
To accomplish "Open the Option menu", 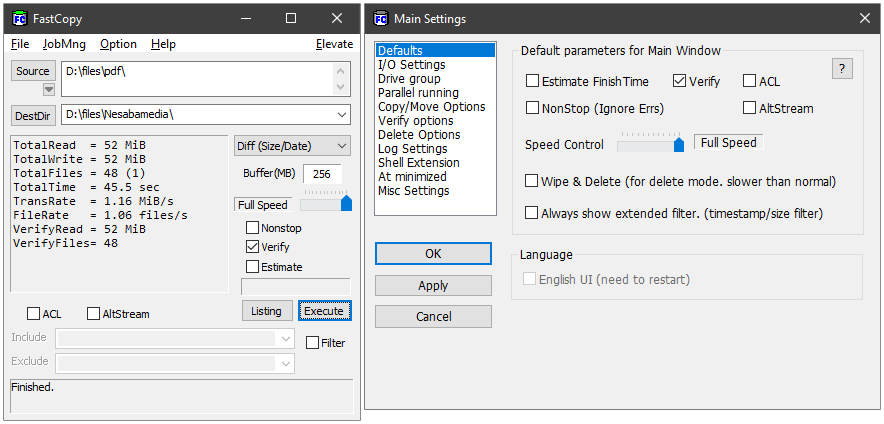I will pos(118,44).
